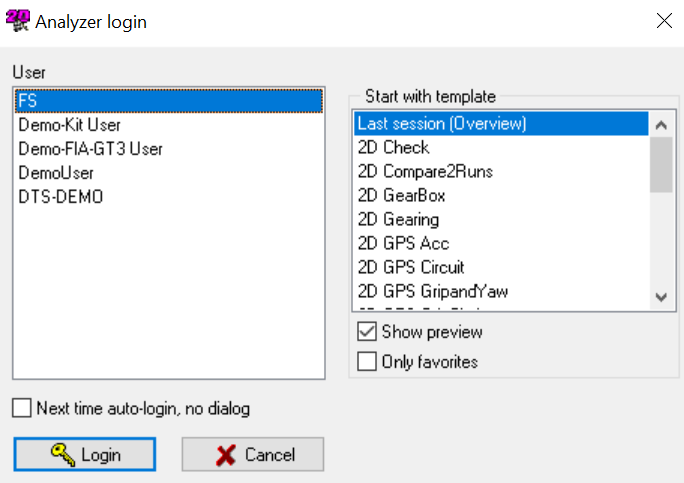
Task: Select Last session (Overview) template
Action: (x=442, y=124)
